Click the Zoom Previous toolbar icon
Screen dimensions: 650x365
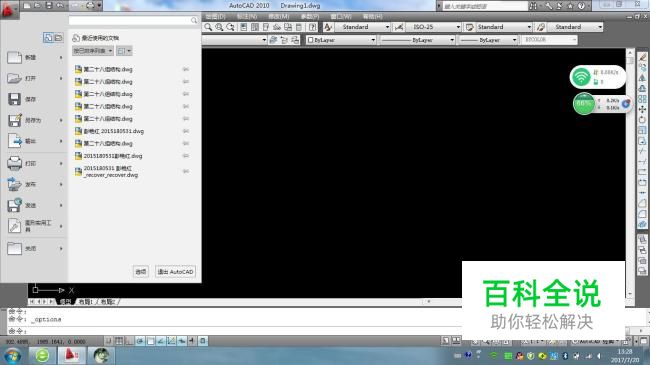pyautogui.click(x=230, y=27)
